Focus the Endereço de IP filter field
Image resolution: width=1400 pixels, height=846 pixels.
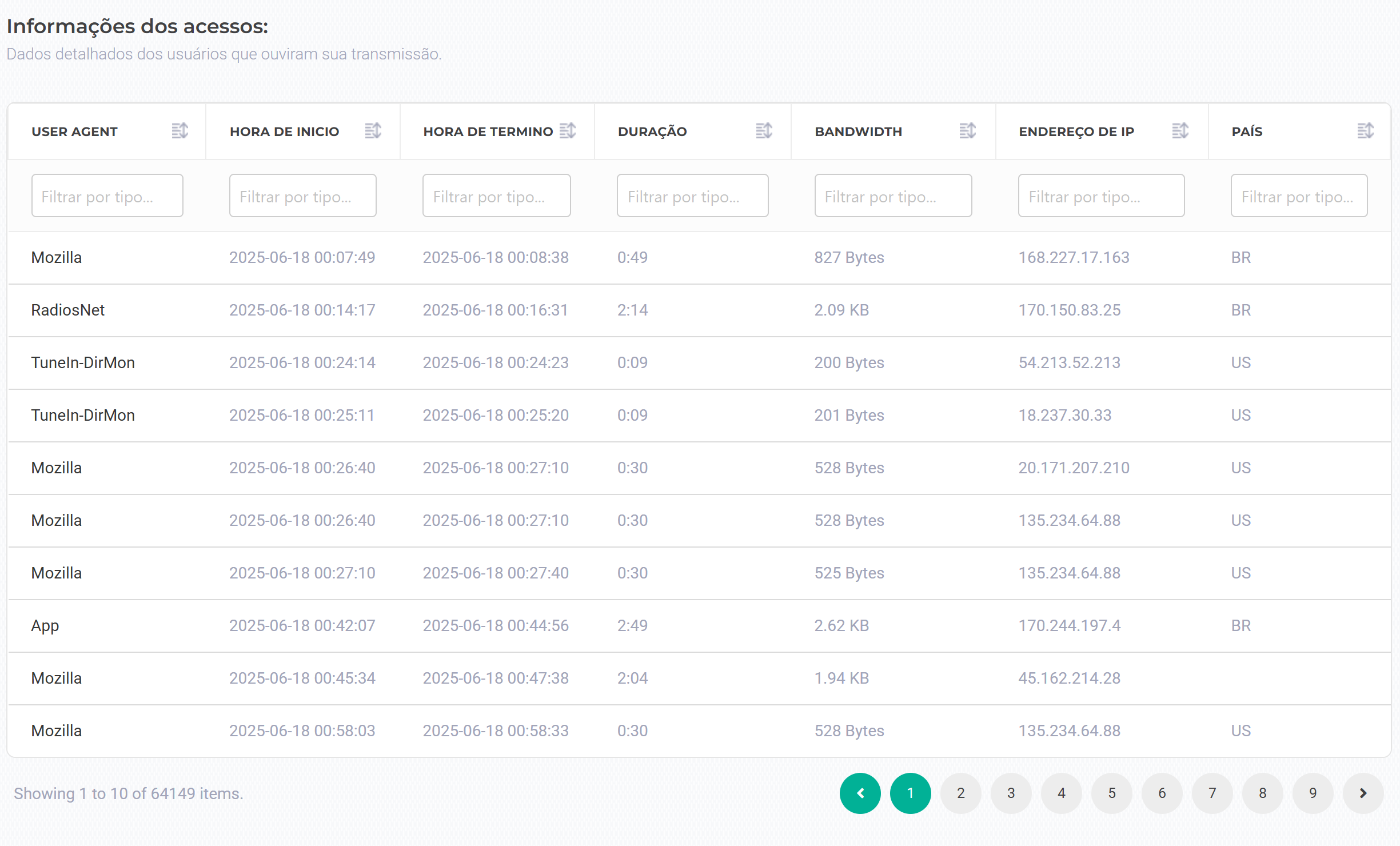[x=1101, y=196]
